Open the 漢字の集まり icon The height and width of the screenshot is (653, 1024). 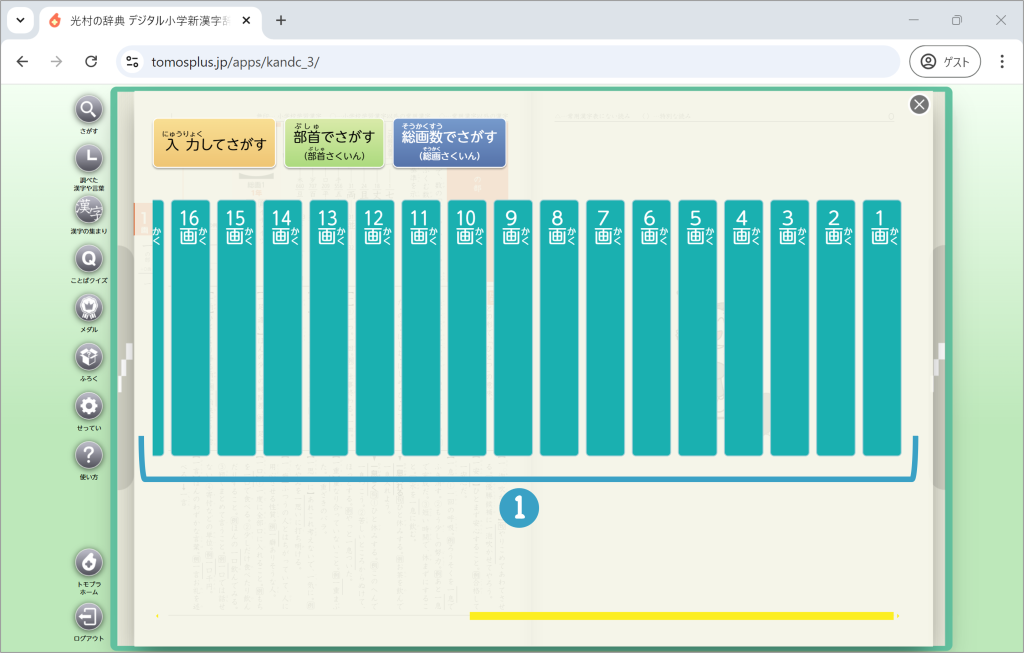(x=89, y=210)
